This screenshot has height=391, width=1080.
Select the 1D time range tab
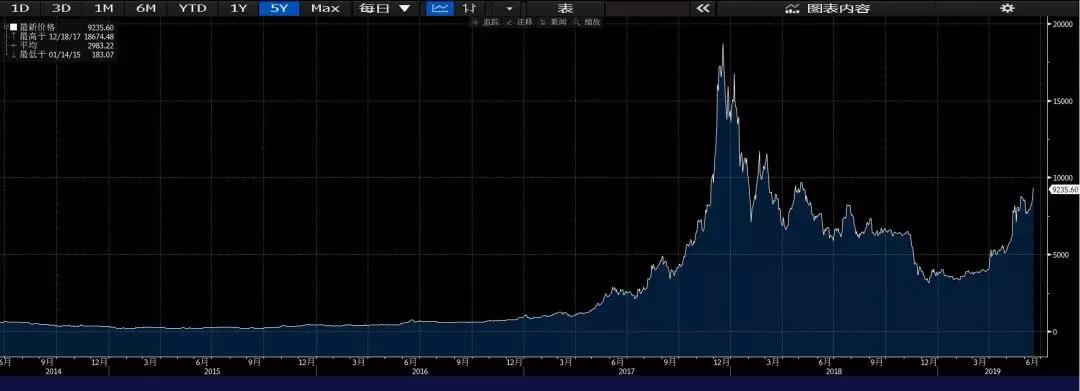[21, 8]
